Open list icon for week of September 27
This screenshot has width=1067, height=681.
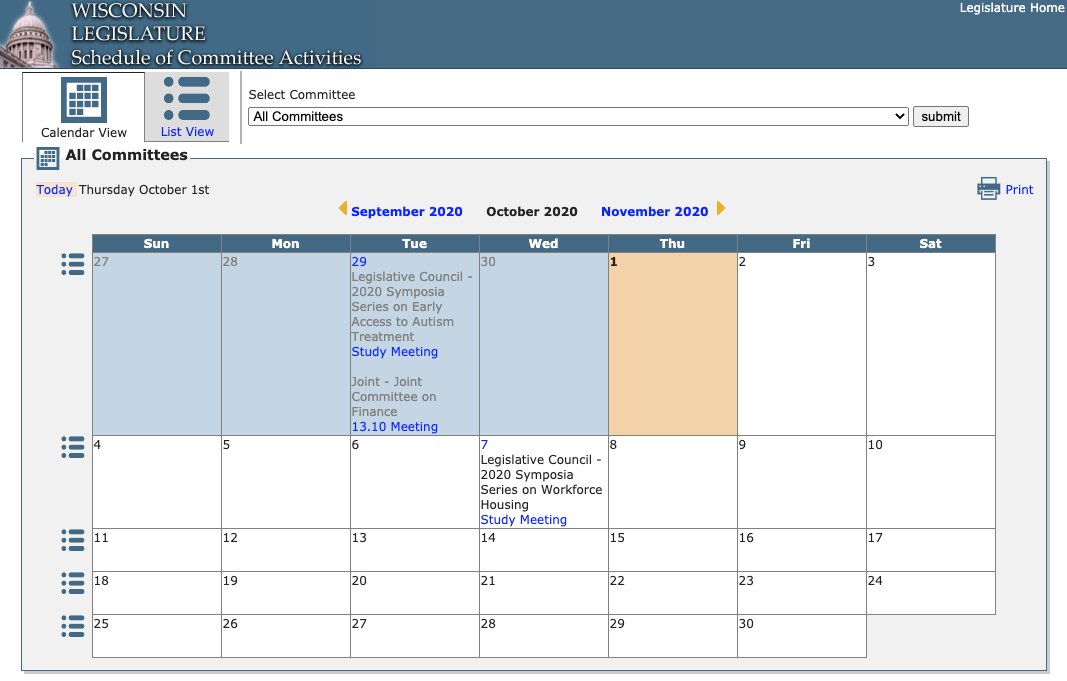point(73,264)
